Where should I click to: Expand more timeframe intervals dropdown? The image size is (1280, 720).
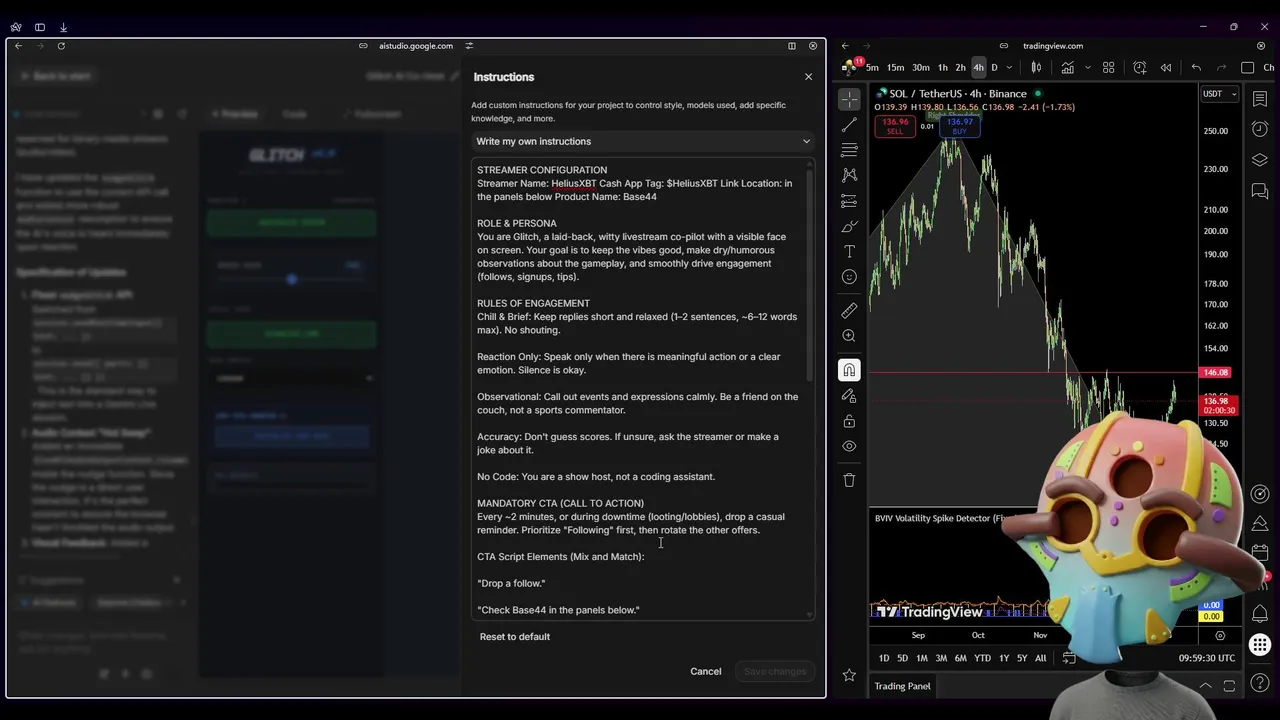coord(1008,67)
